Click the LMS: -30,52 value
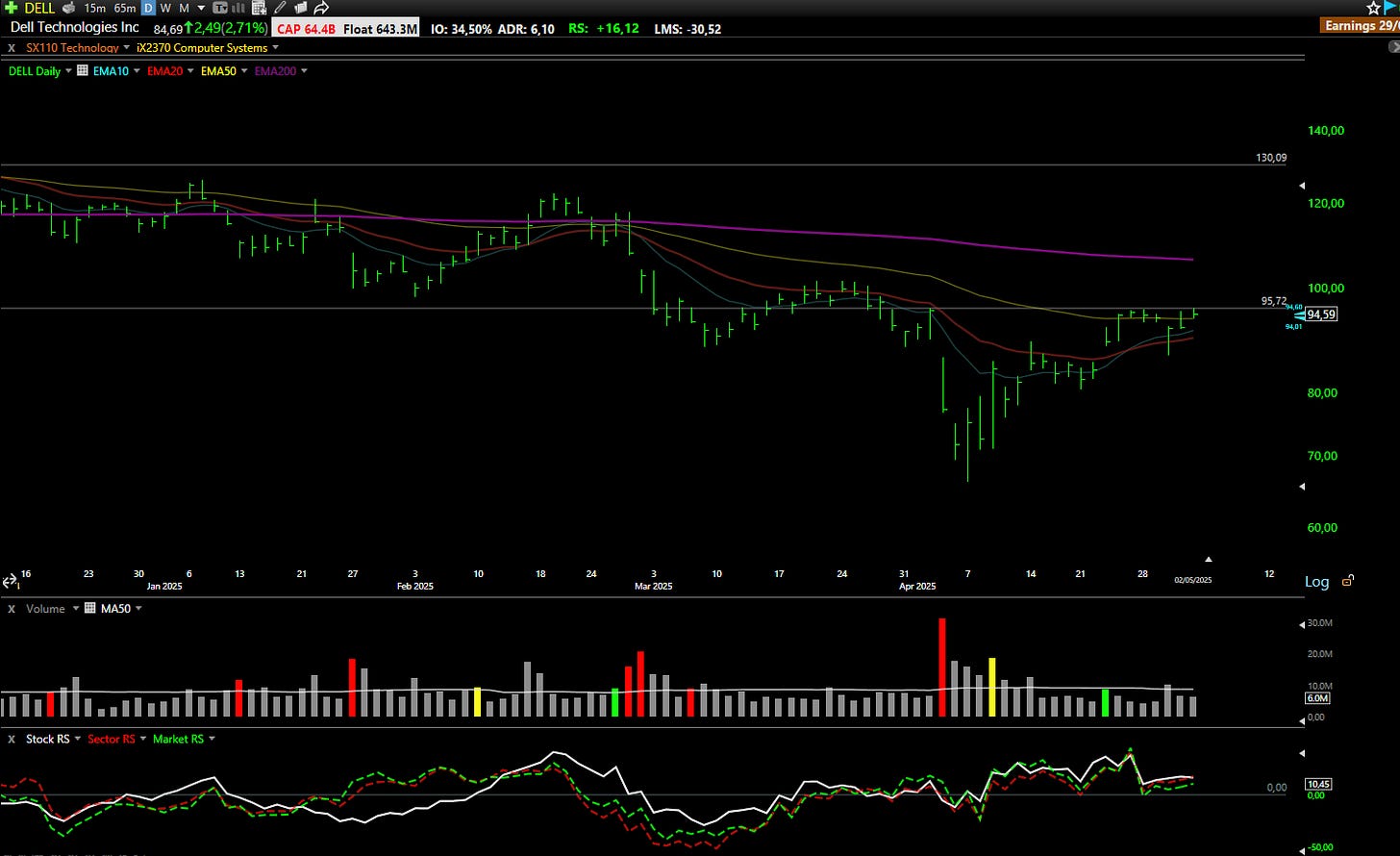Image resolution: width=1400 pixels, height=856 pixels. pos(687,29)
